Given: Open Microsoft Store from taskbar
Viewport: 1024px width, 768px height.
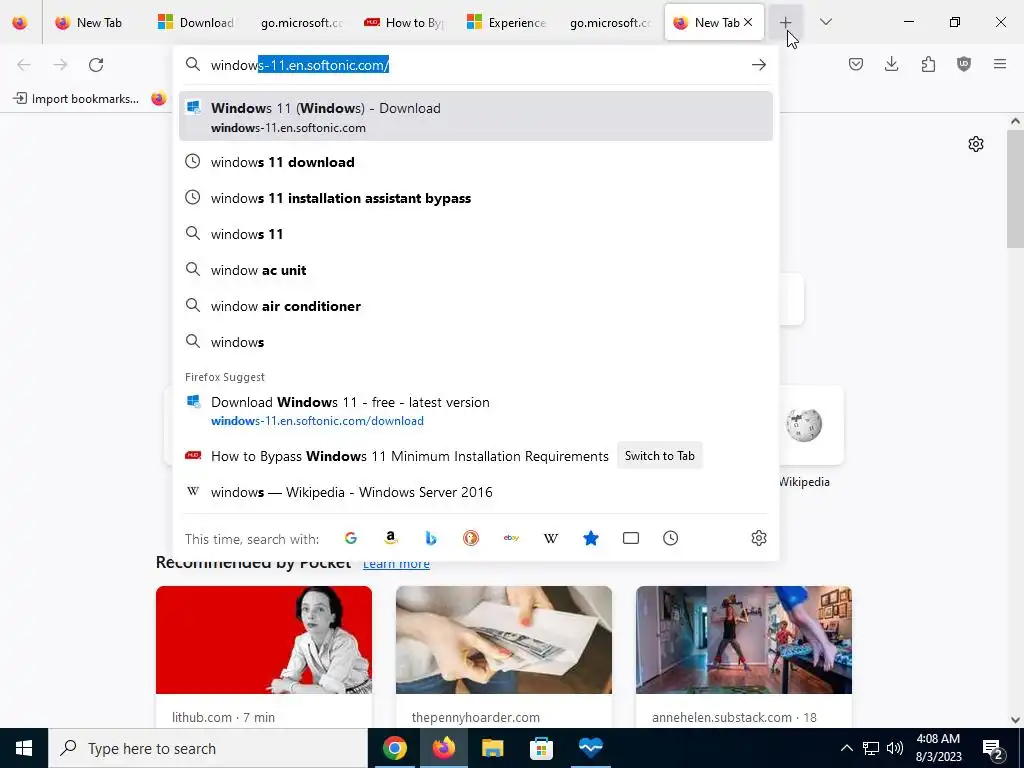Looking at the screenshot, I should (541, 748).
